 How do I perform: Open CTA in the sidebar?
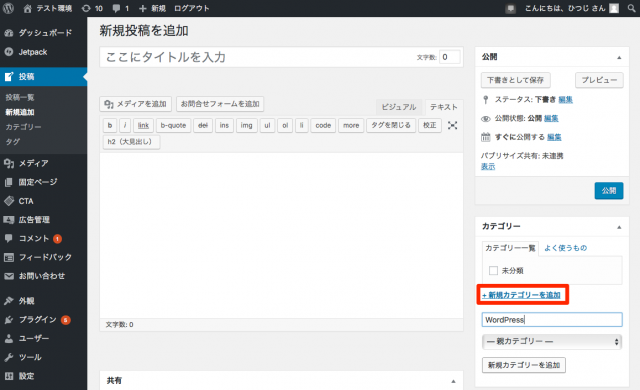[43, 201]
